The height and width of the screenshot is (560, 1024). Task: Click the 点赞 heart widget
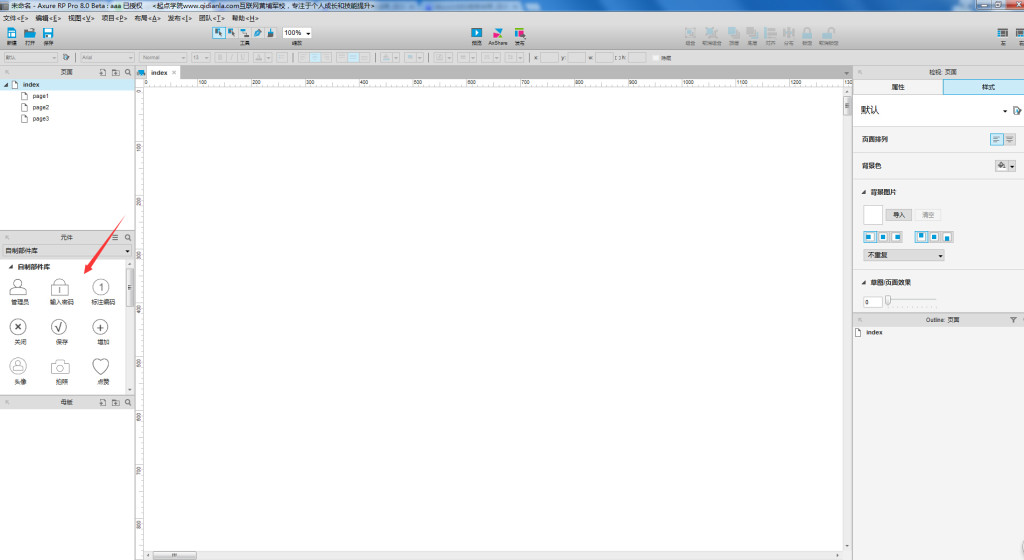pos(101,366)
